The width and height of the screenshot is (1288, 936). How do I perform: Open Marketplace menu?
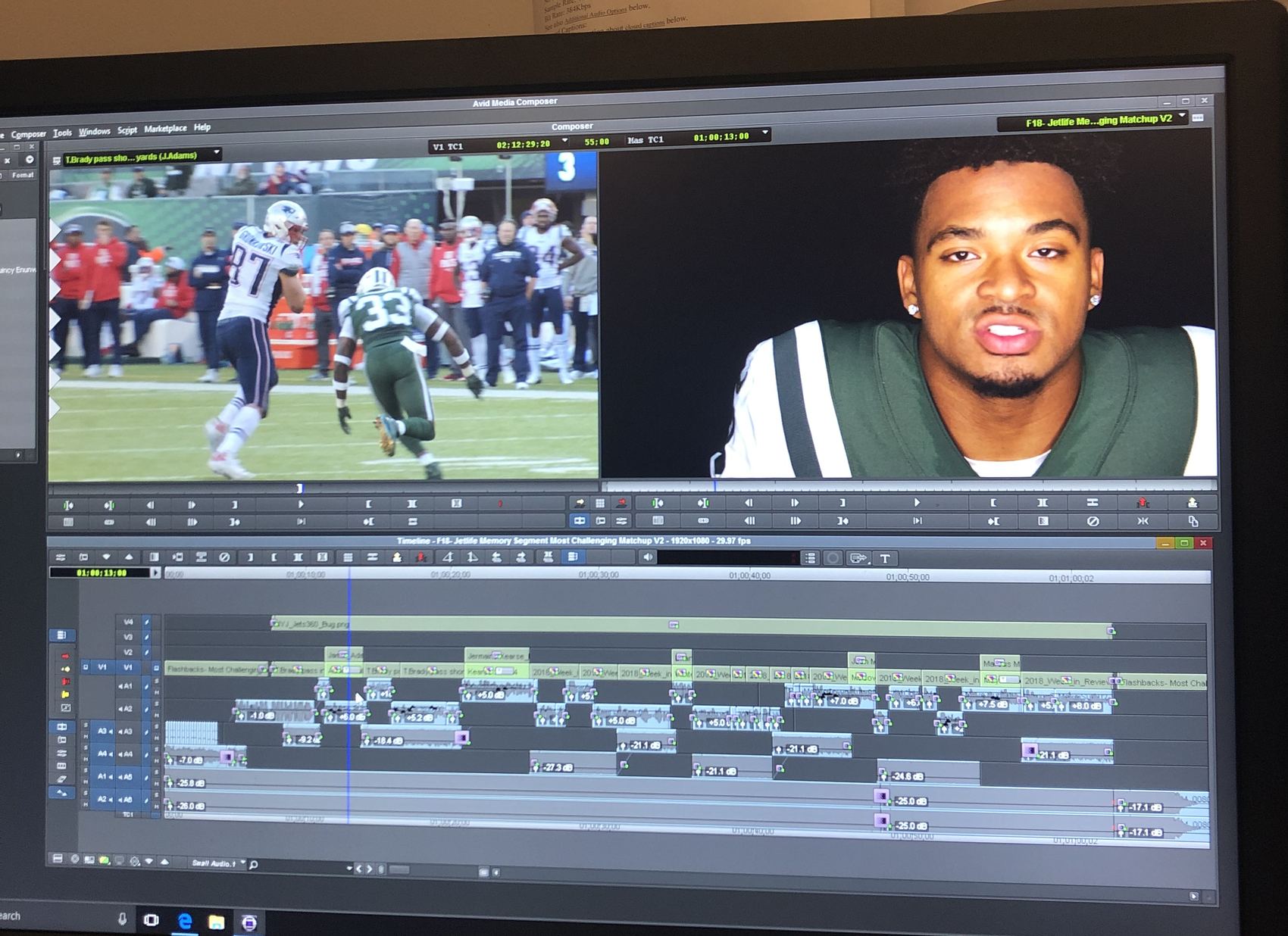[165, 129]
